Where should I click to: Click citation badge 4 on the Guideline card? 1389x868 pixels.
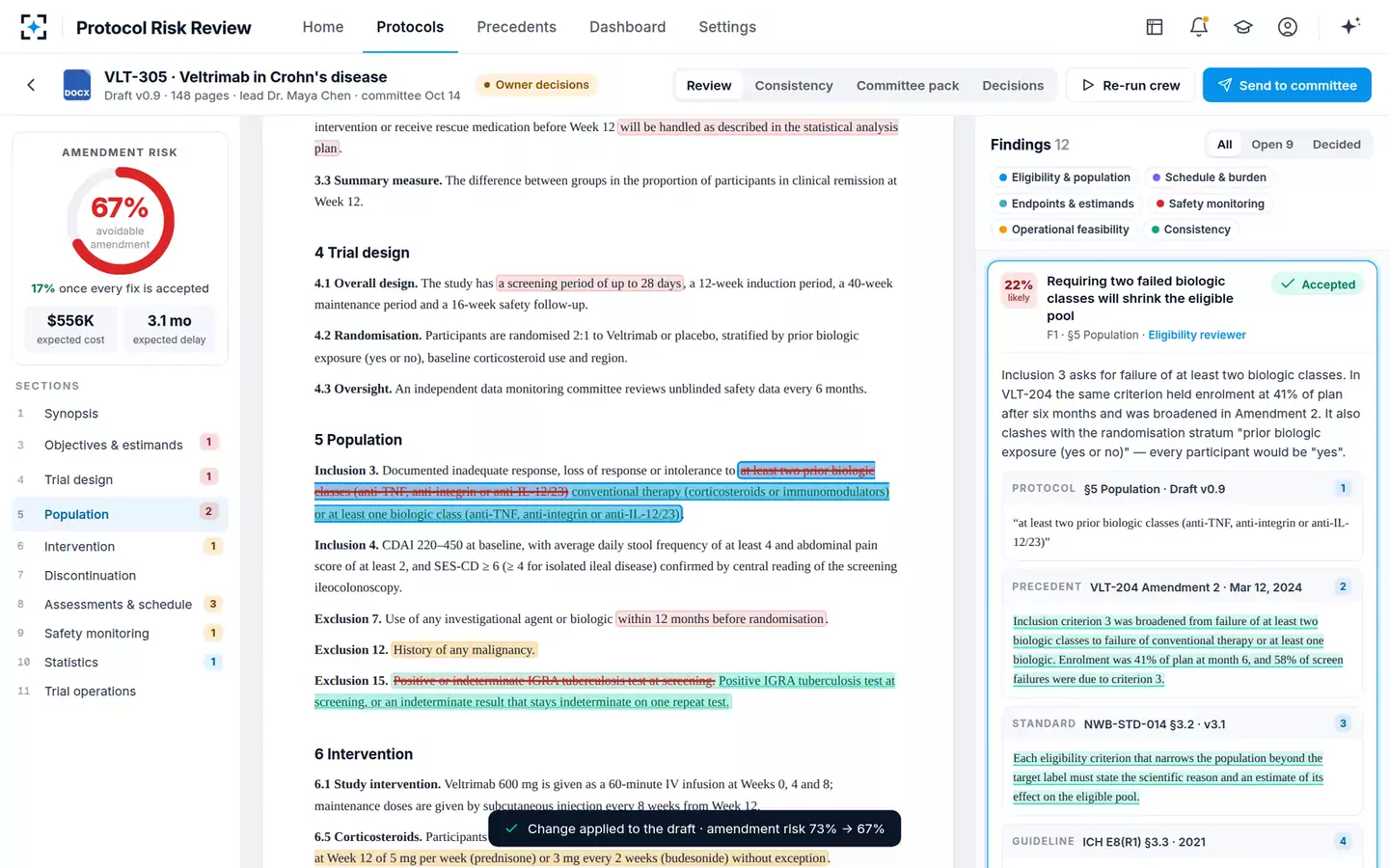click(1343, 841)
